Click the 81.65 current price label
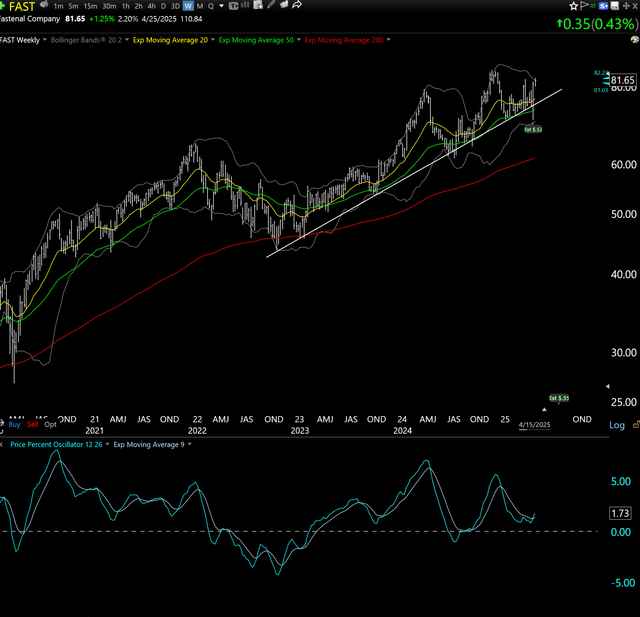The image size is (640, 617). pos(623,80)
